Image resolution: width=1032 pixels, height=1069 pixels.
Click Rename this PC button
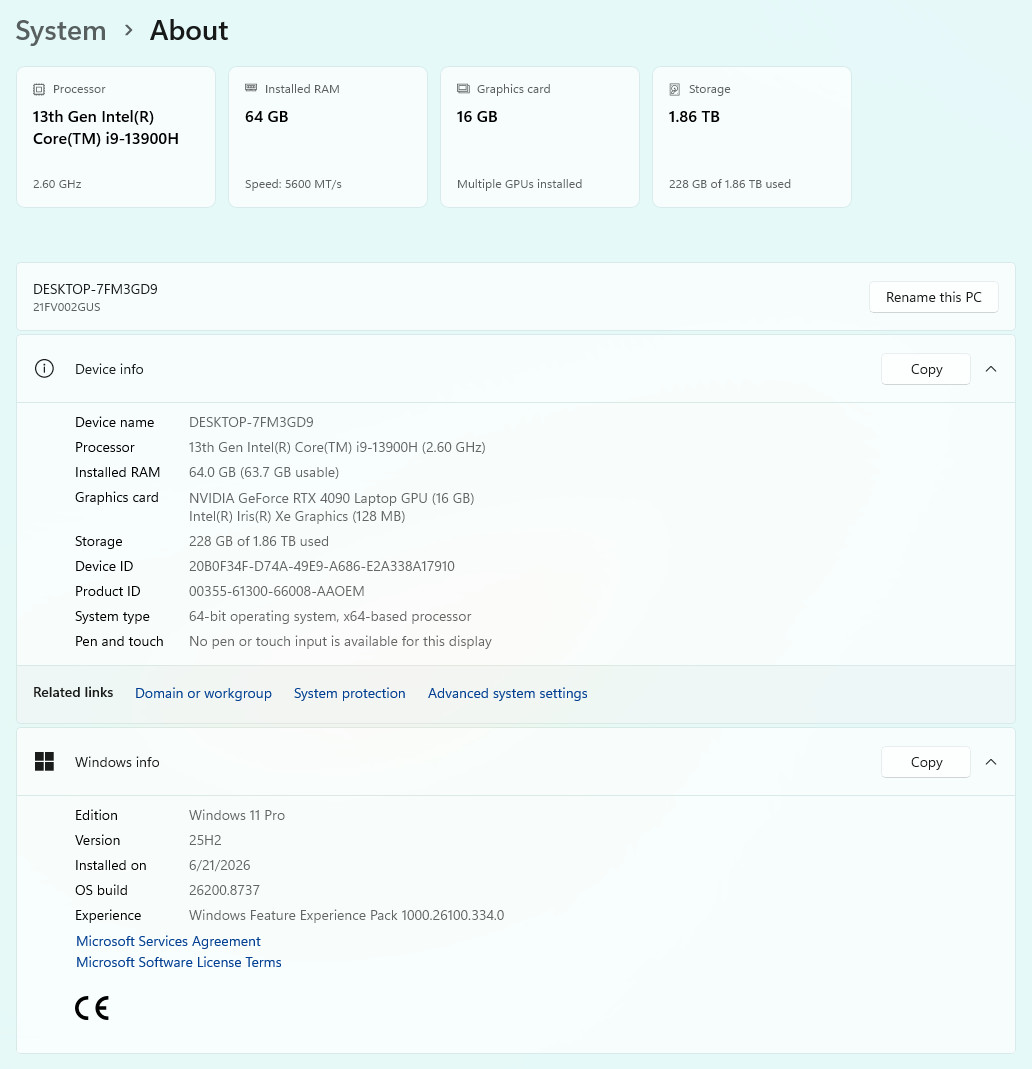pyautogui.click(x=934, y=297)
